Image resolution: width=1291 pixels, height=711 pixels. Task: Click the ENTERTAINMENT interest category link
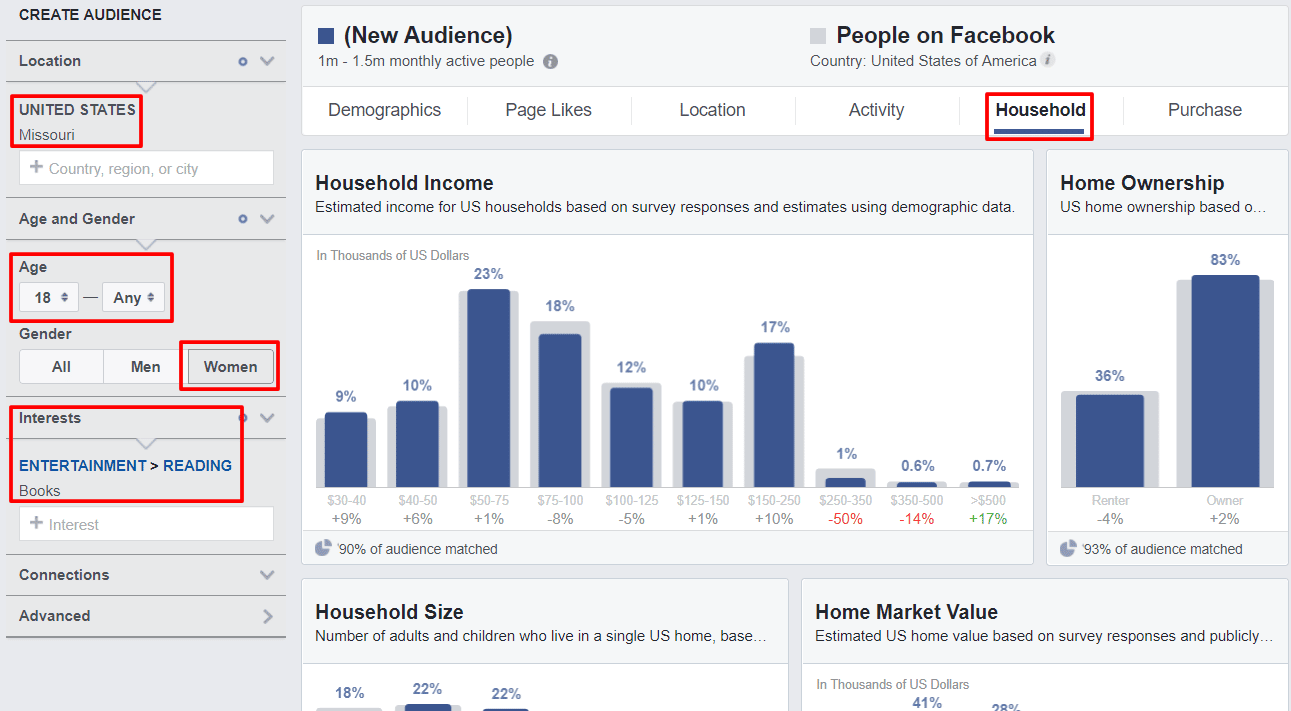83,466
